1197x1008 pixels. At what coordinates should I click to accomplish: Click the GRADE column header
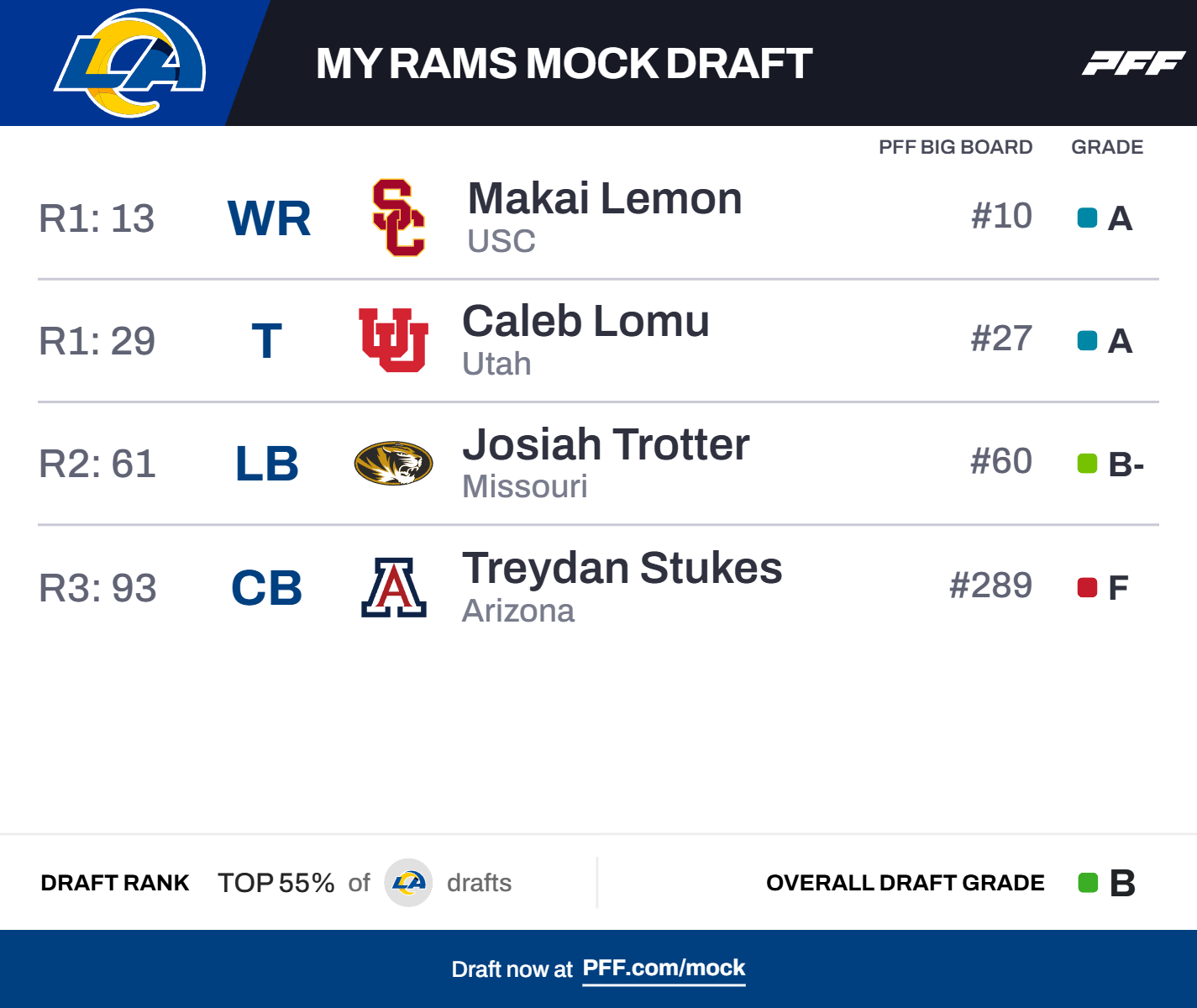coord(1106,147)
